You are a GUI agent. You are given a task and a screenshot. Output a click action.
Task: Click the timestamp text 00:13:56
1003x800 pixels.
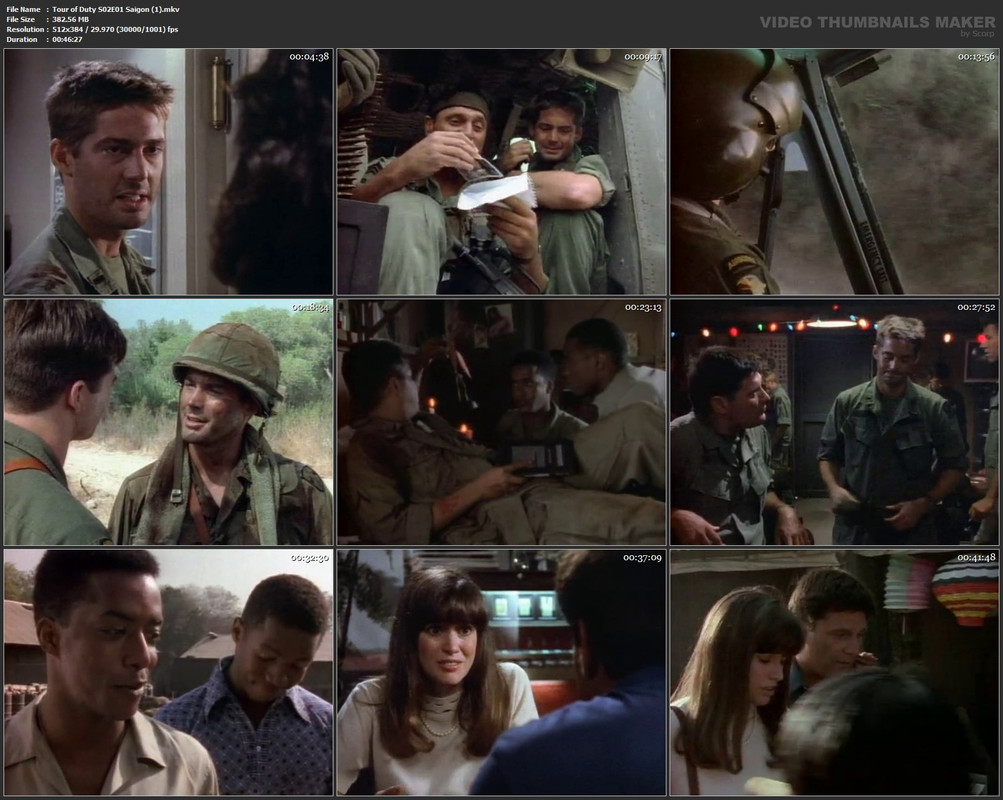(976, 57)
